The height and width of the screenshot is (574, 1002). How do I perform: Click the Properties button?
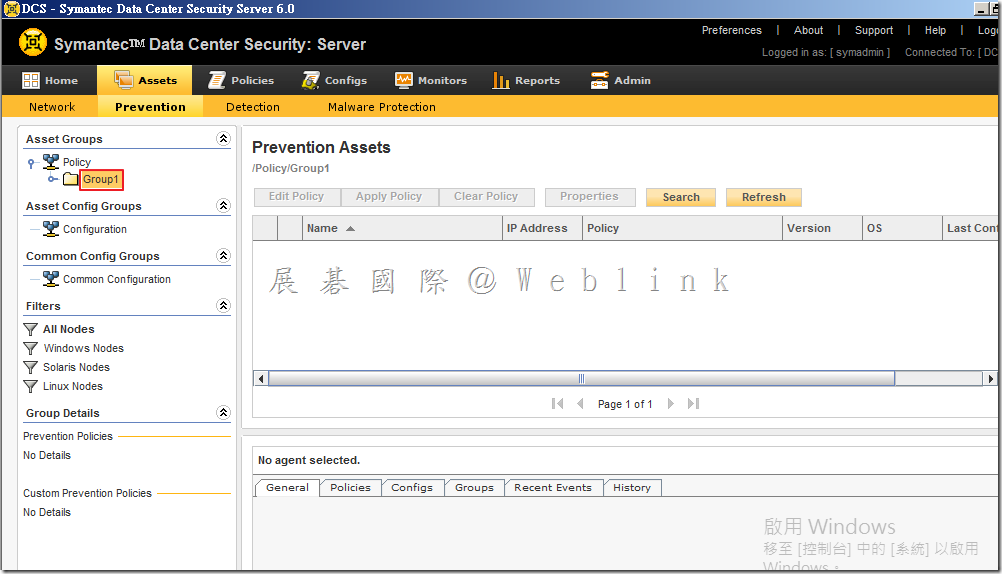click(x=589, y=197)
